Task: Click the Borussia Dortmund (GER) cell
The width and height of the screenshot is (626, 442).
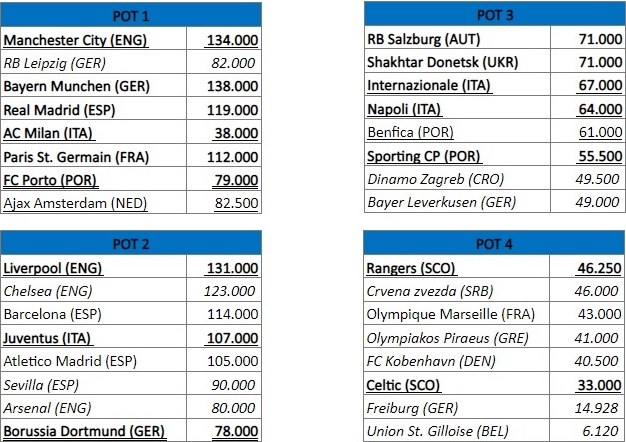Action: (x=93, y=430)
